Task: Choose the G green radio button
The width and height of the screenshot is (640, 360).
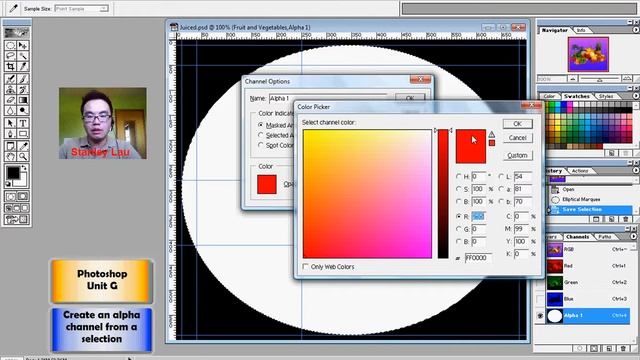Action: [x=458, y=229]
